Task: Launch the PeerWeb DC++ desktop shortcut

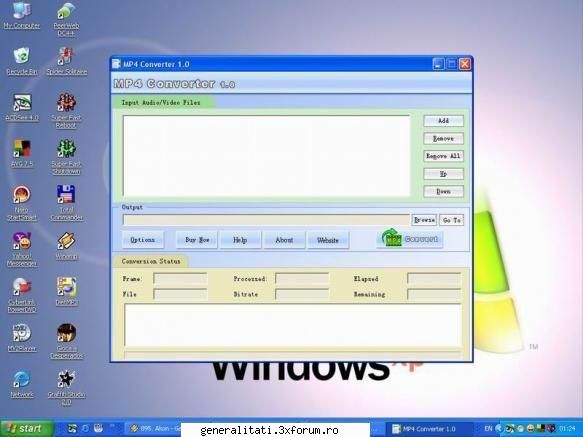Action: click(66, 19)
